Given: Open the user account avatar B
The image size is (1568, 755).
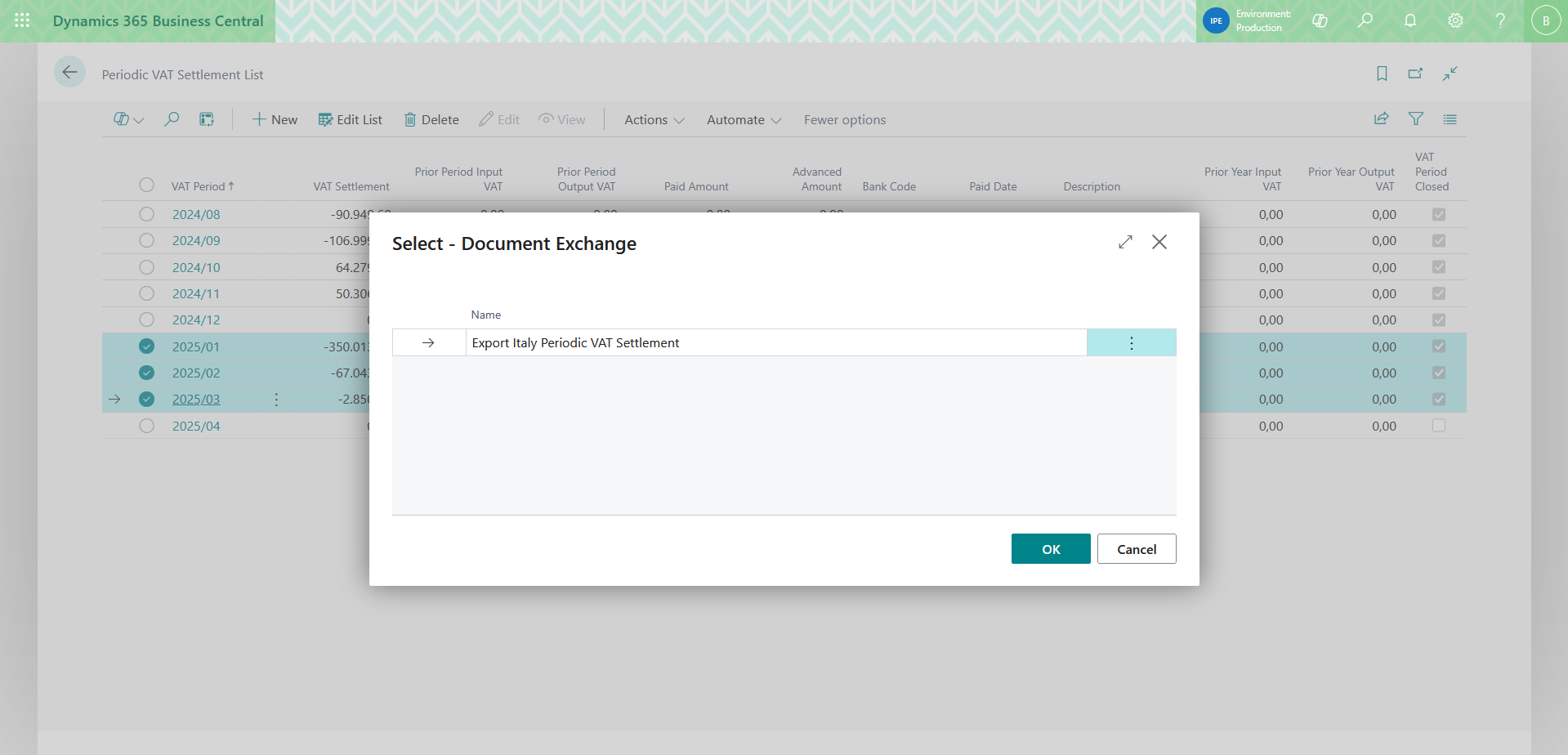Looking at the screenshot, I should click(x=1546, y=20).
